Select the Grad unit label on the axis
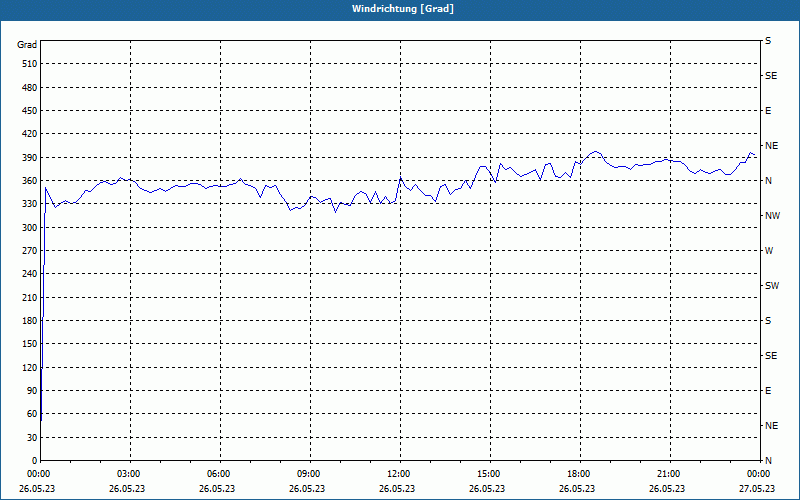The width and height of the screenshot is (800, 500). [27, 45]
